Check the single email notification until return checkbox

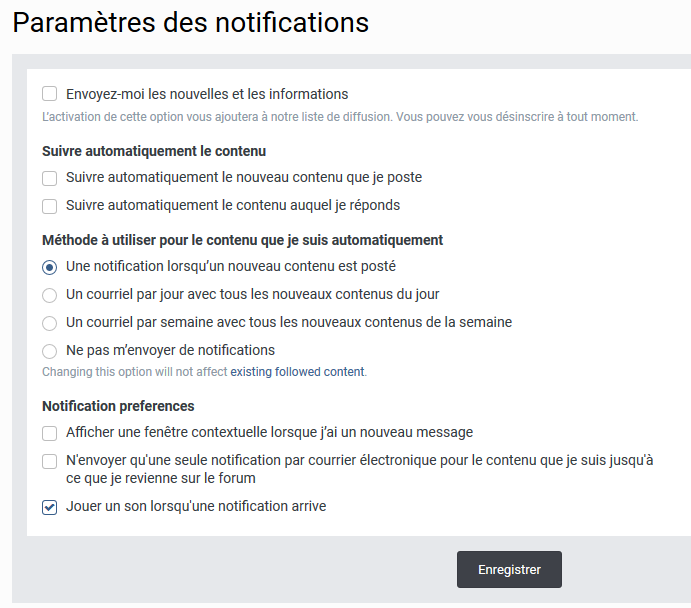click(50, 461)
